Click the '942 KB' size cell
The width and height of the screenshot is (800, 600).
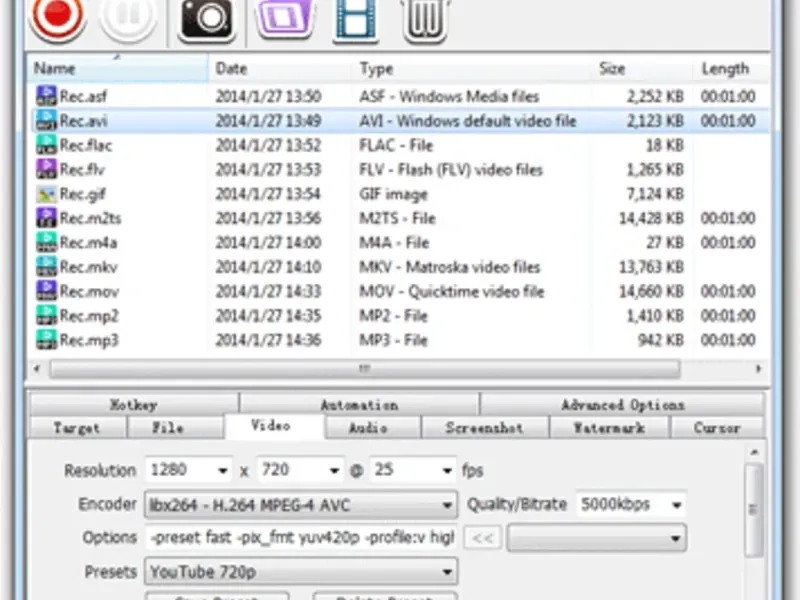661,340
